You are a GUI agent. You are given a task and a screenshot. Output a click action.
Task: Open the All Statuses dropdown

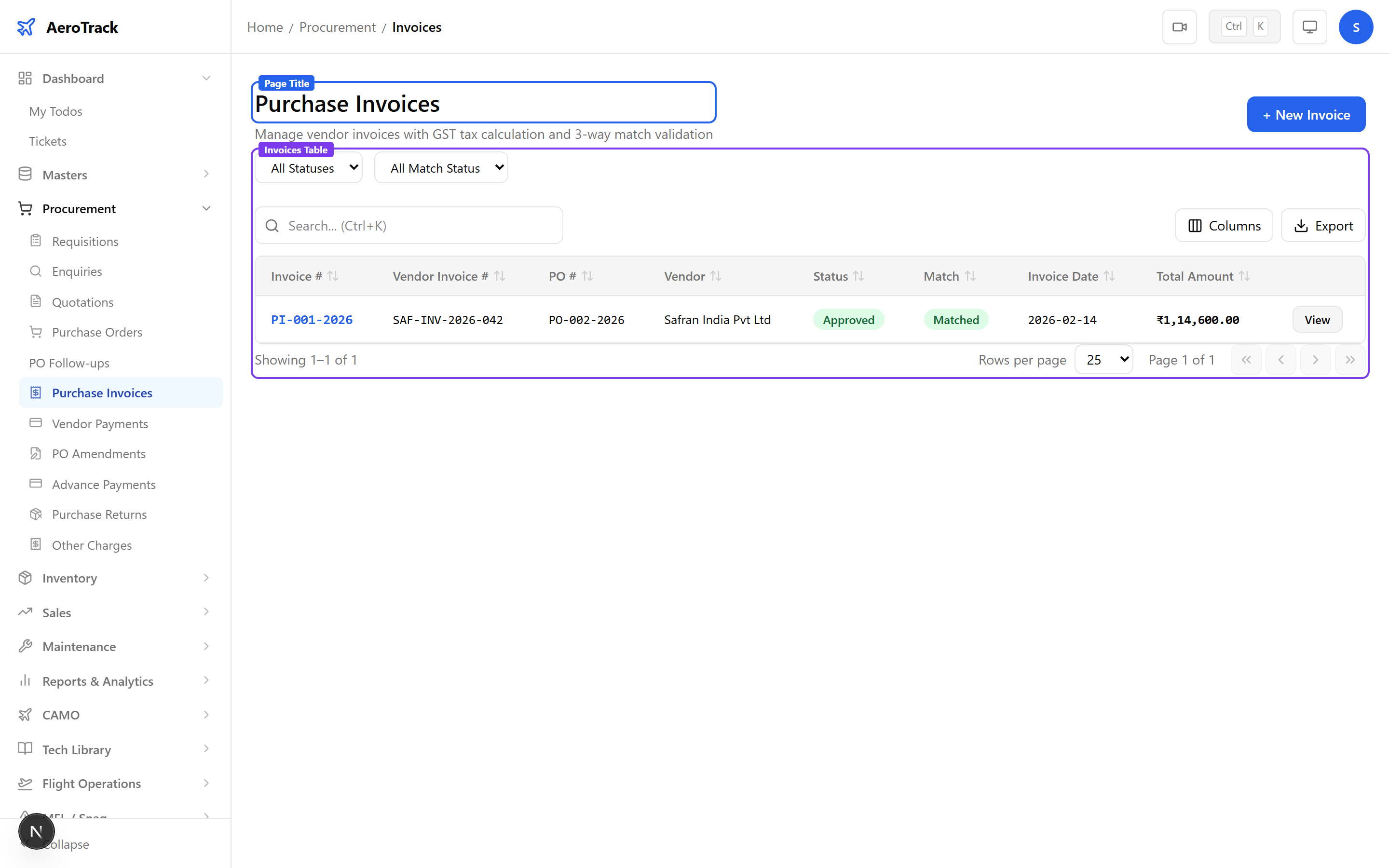pos(308,167)
